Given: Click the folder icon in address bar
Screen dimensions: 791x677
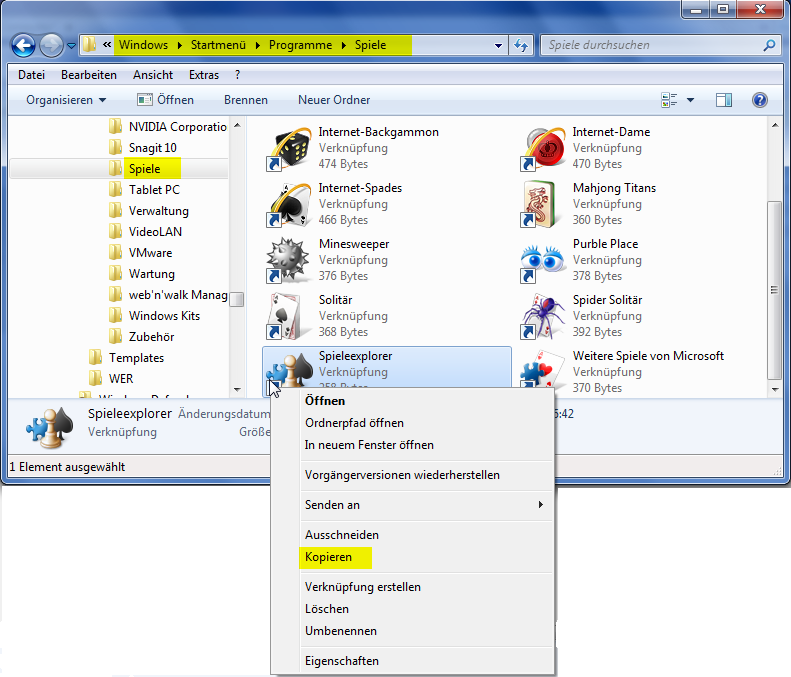Looking at the screenshot, I should tap(89, 44).
